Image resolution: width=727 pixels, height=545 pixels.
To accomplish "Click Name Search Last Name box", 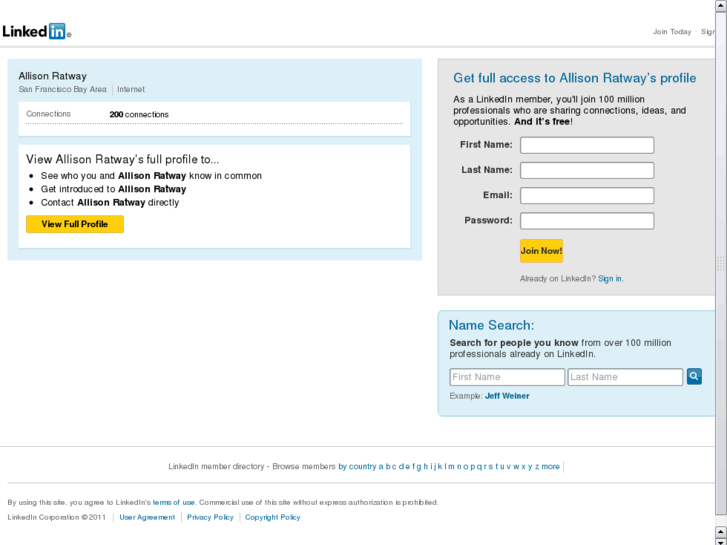I will point(625,377).
